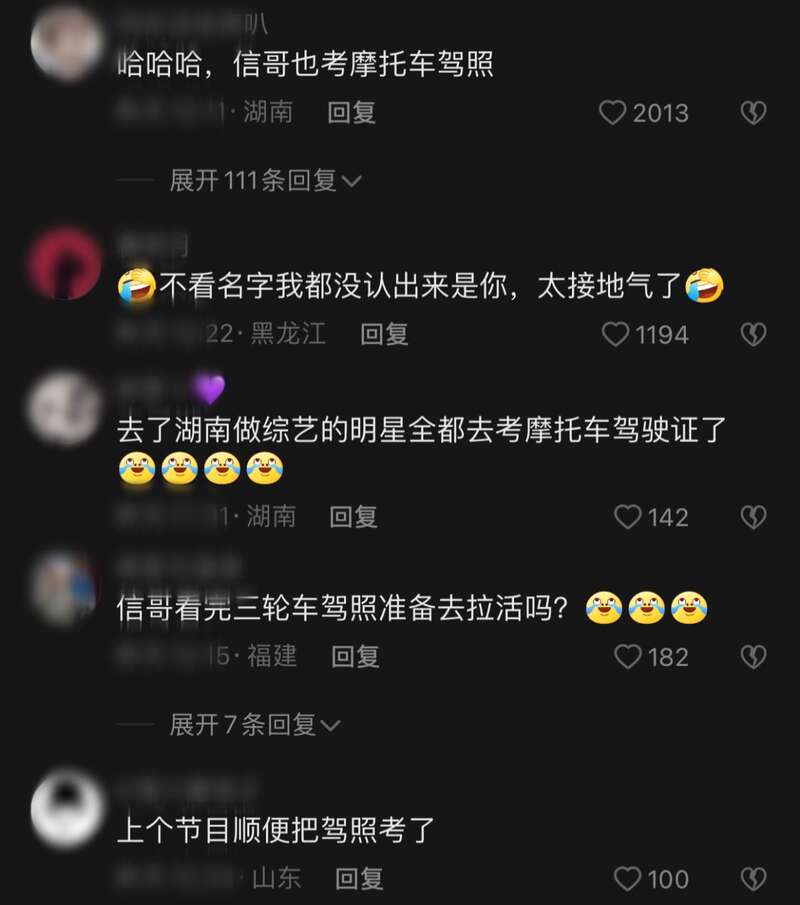Dislike the Shandong comment with 100 likes
The width and height of the screenshot is (800, 905).
click(x=753, y=879)
